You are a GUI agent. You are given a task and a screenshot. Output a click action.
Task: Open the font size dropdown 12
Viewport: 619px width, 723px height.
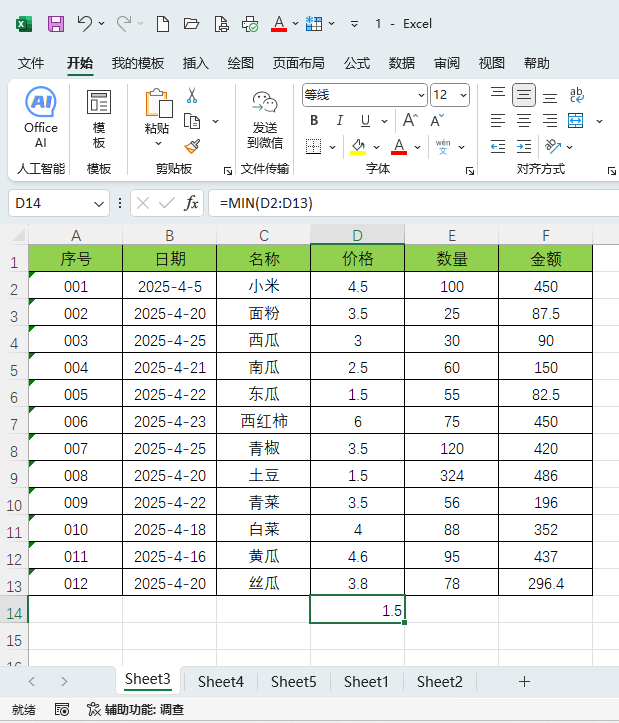click(x=463, y=95)
